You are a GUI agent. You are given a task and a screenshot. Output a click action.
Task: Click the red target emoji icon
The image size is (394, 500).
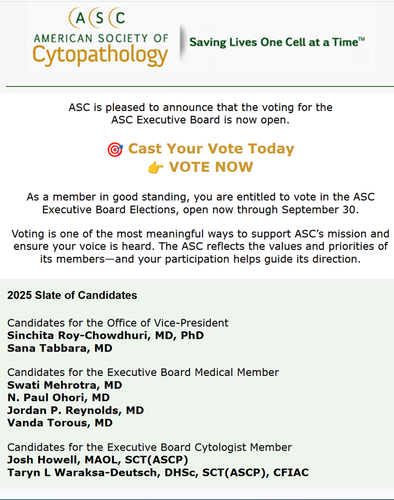pos(115,149)
